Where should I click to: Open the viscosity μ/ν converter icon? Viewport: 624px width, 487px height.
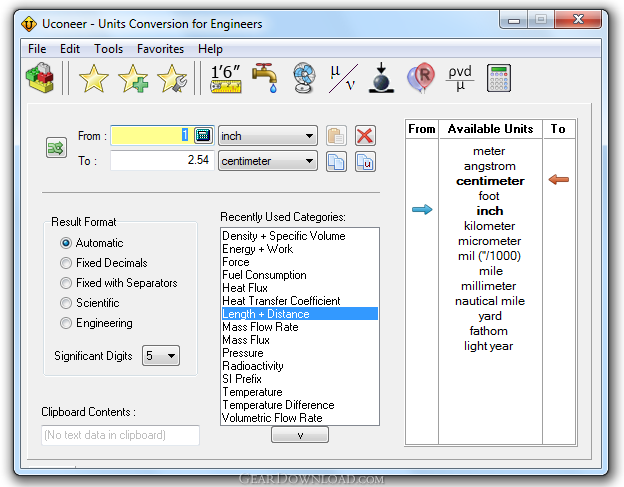(343, 78)
